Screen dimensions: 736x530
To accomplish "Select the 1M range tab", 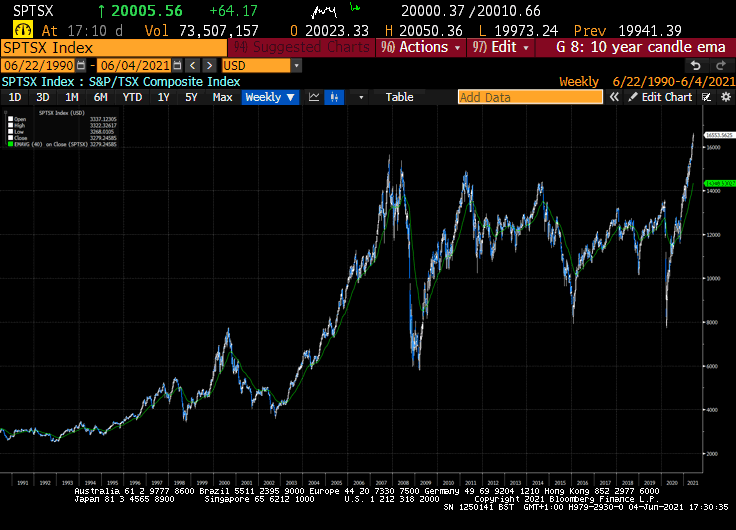I will pyautogui.click(x=71, y=97).
